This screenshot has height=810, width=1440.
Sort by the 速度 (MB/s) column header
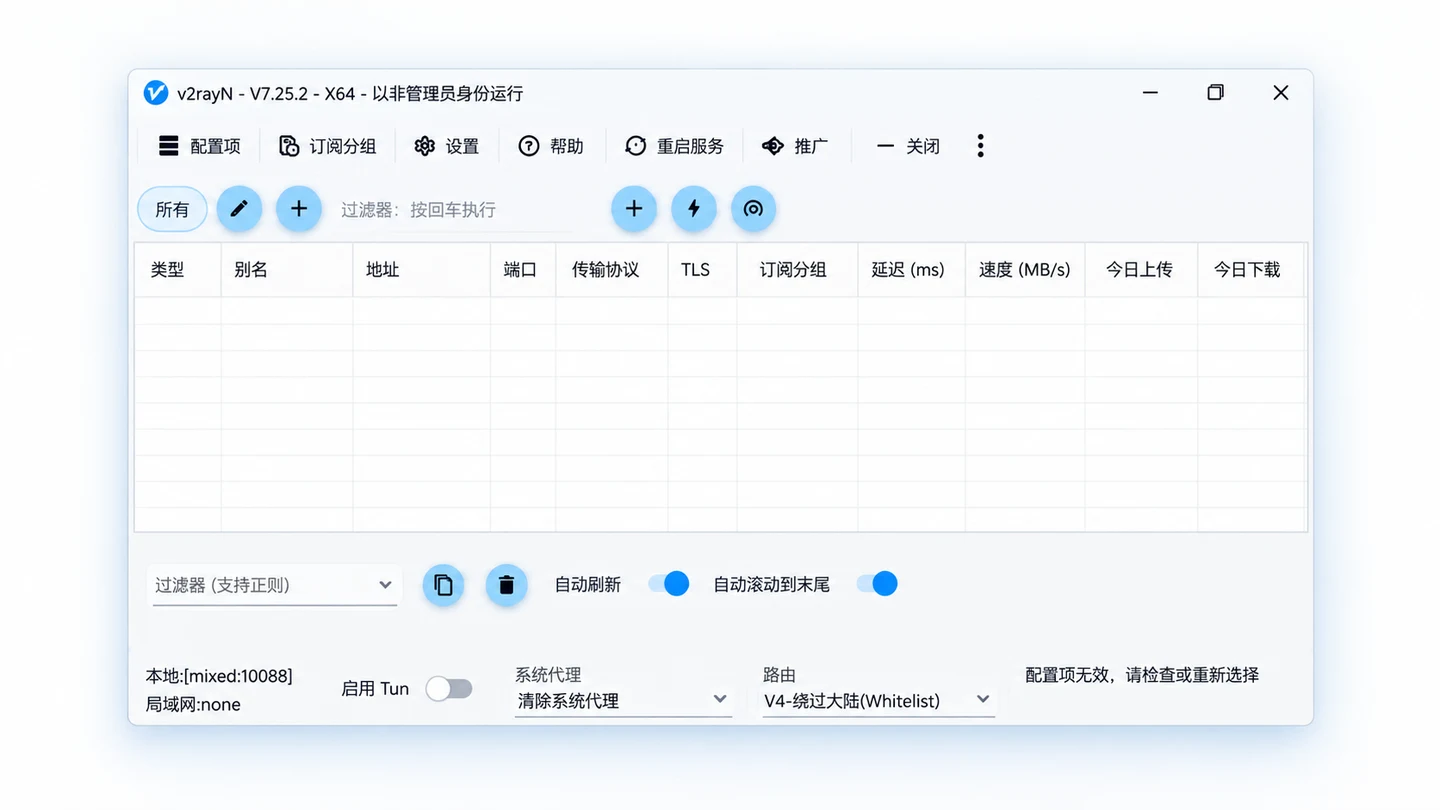pos(1025,270)
